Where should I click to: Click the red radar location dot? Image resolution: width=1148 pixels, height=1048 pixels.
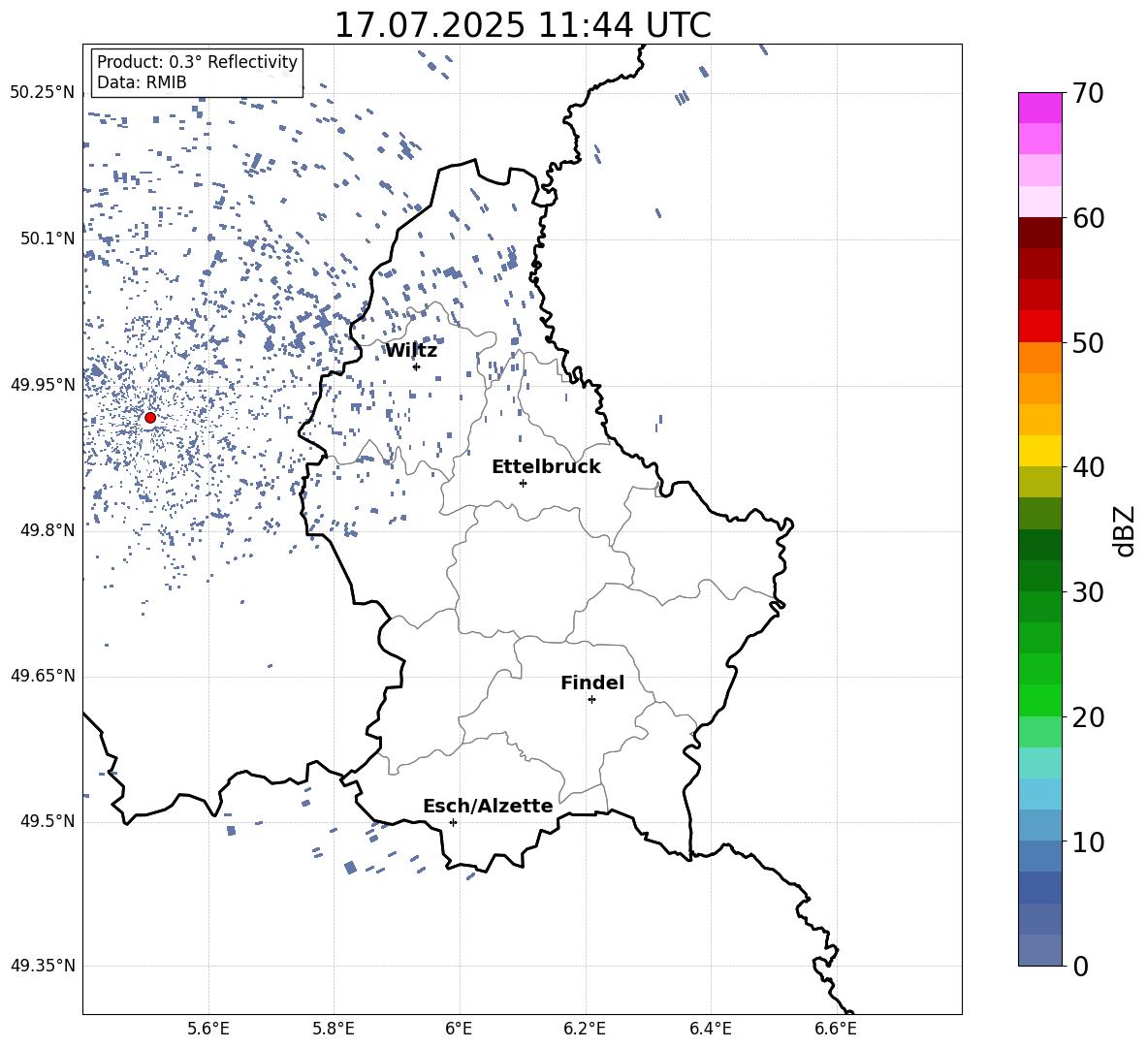[150, 418]
